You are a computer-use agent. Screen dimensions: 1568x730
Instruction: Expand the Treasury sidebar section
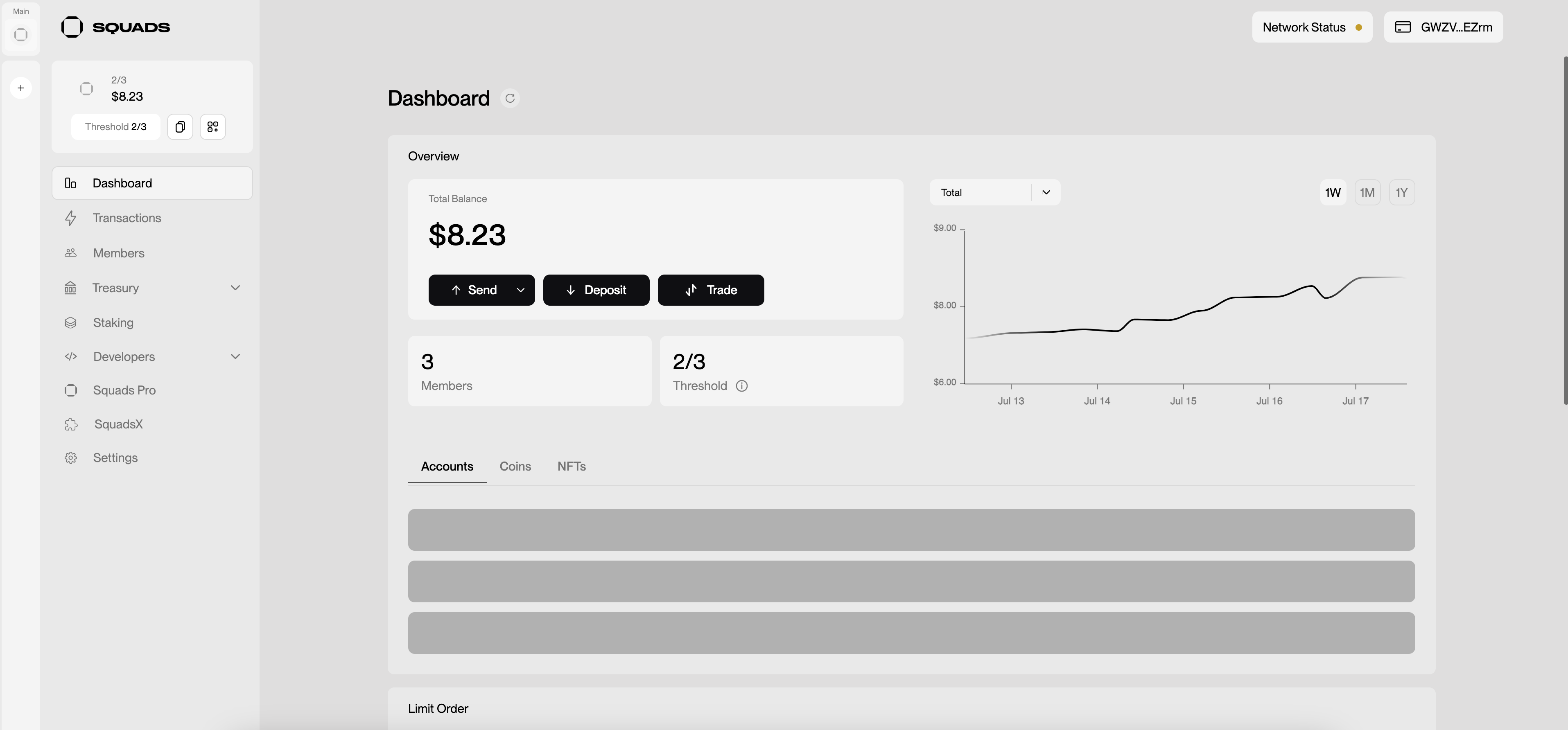[x=235, y=288]
